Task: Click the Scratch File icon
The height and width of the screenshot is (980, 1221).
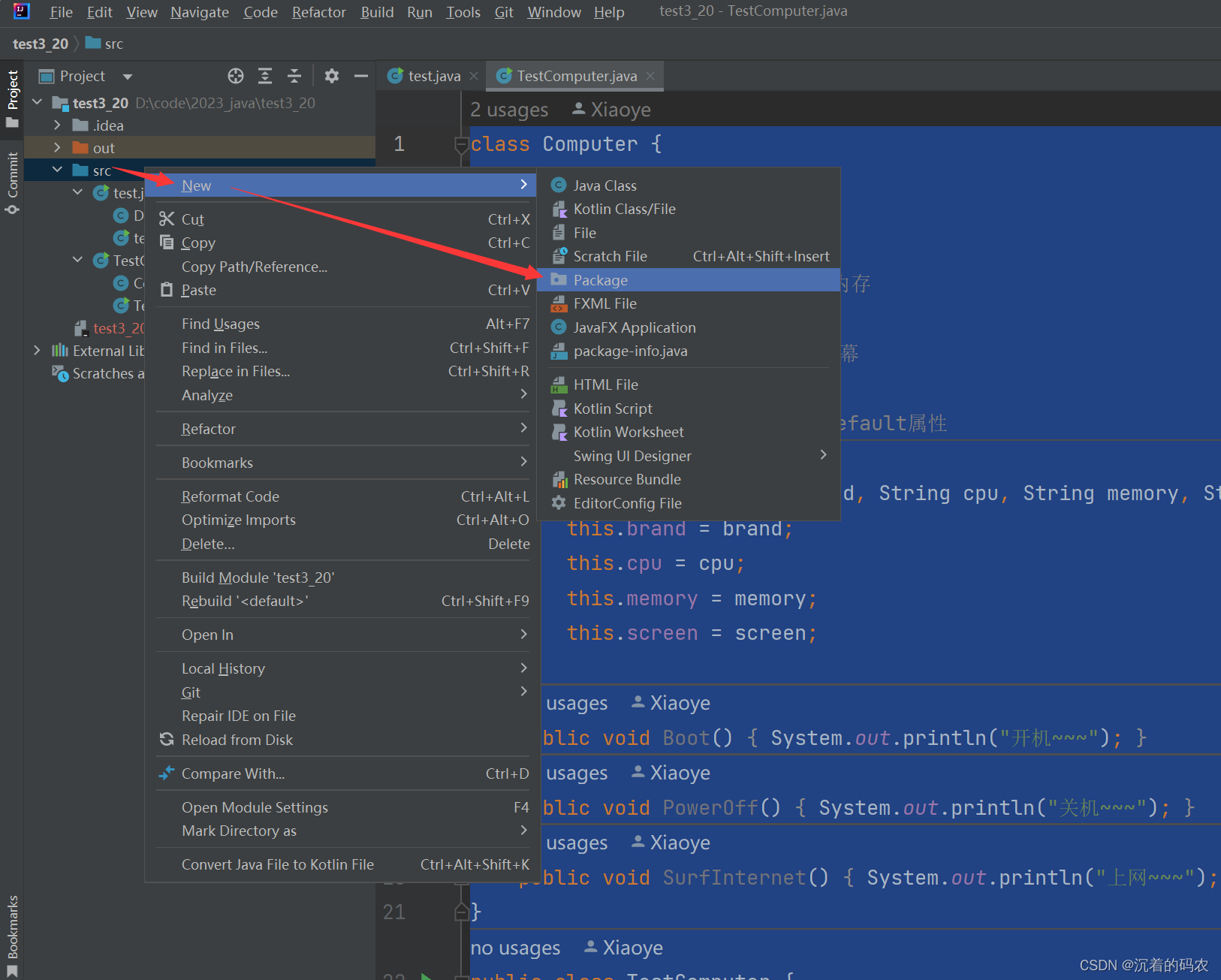Action: pyautogui.click(x=559, y=256)
